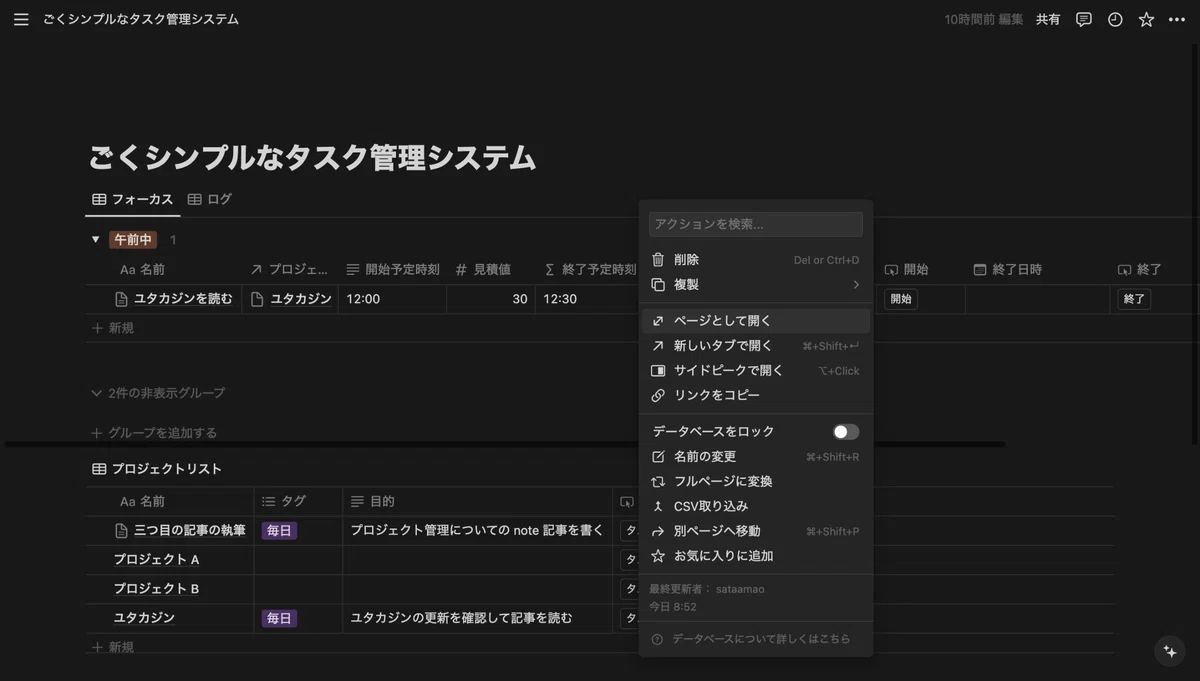Add a new row under ユタカジンを読む
The width and height of the screenshot is (1200, 681).
(x=113, y=328)
